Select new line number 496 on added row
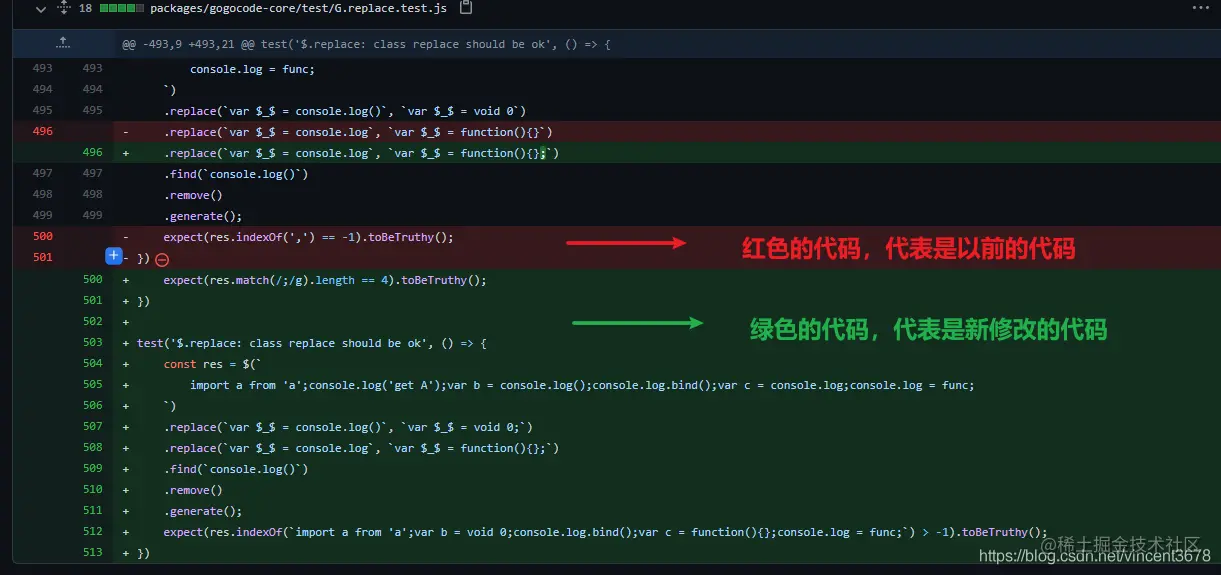 93,153
